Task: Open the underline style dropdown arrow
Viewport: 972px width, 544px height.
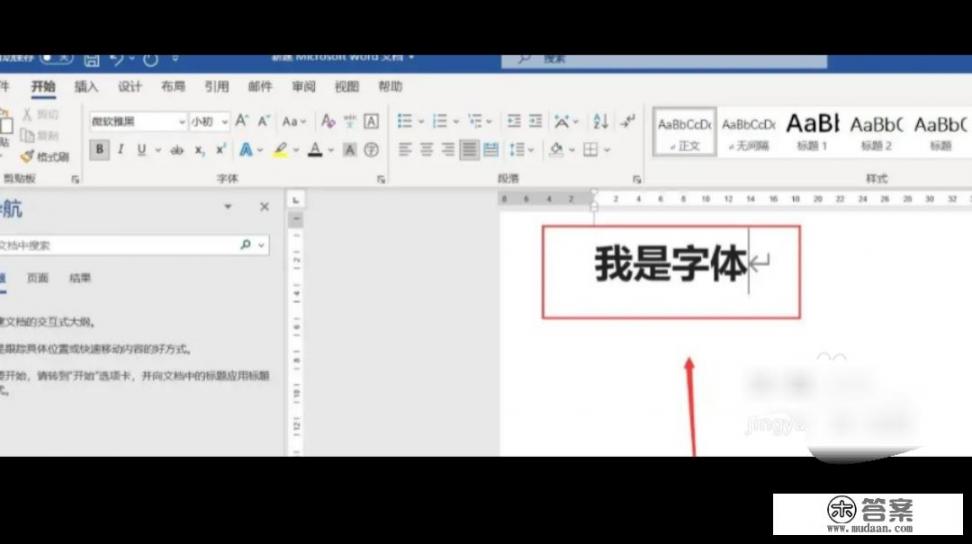Action: pos(158,151)
